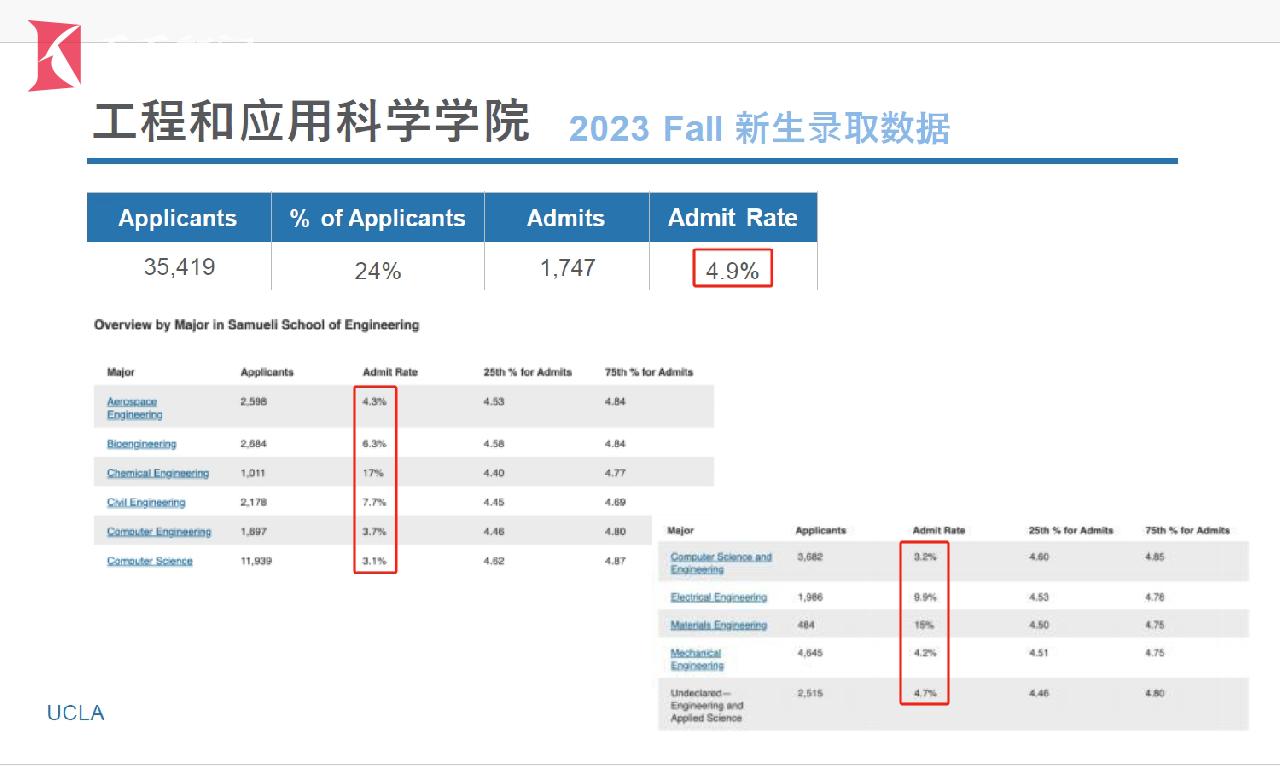Click the Admit Rate blue header cell

733,218
